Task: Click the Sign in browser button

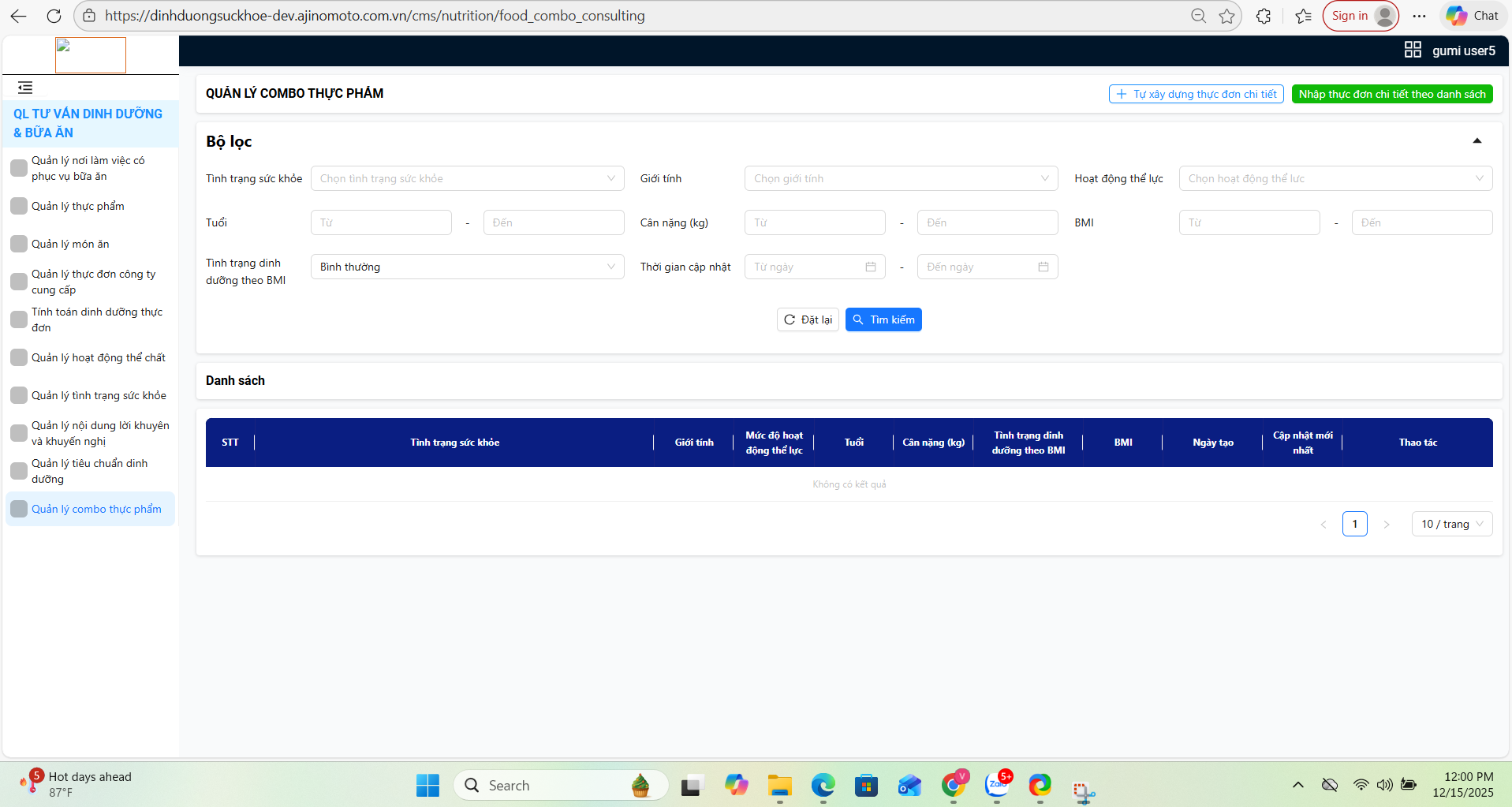Action: [1361, 16]
